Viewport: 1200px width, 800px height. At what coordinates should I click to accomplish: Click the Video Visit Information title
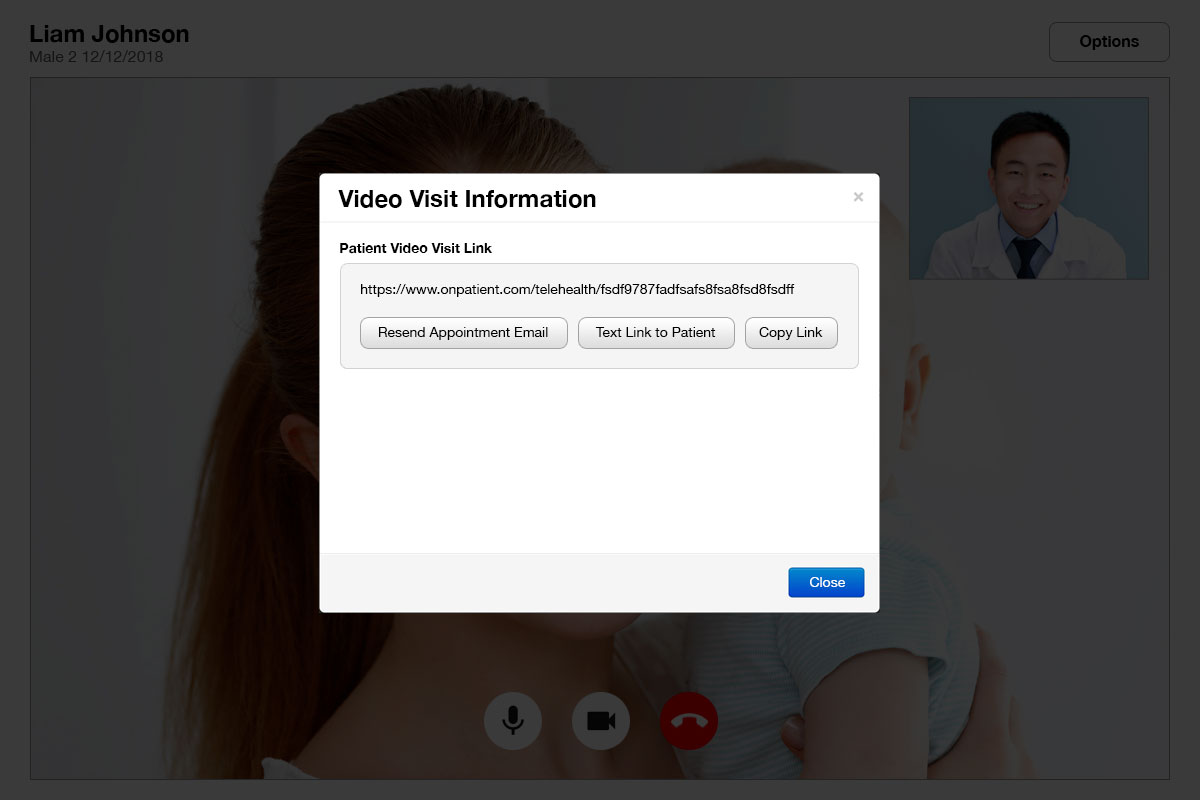point(467,199)
